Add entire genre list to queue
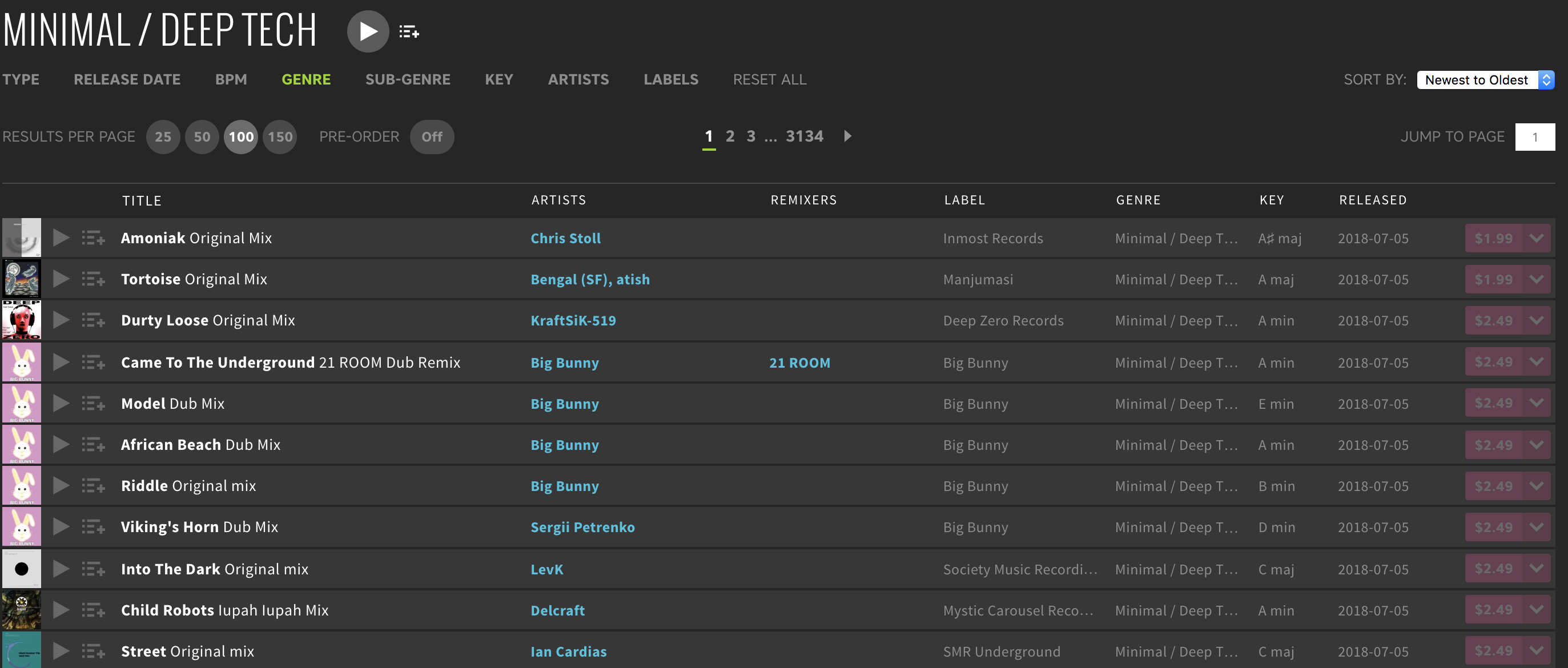Viewport: 1568px width, 668px height. click(409, 31)
